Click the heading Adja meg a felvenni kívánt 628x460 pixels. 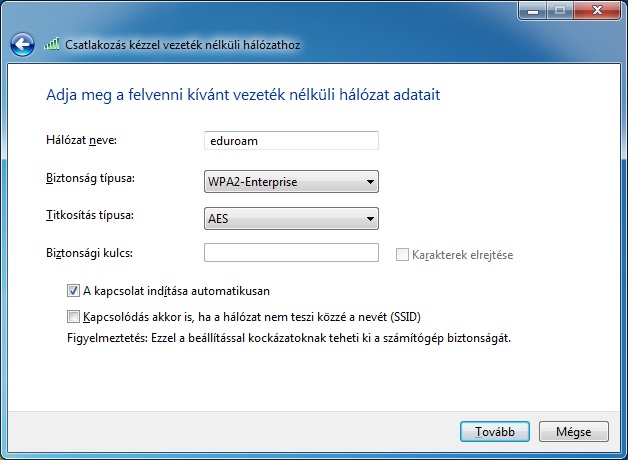click(x=243, y=95)
